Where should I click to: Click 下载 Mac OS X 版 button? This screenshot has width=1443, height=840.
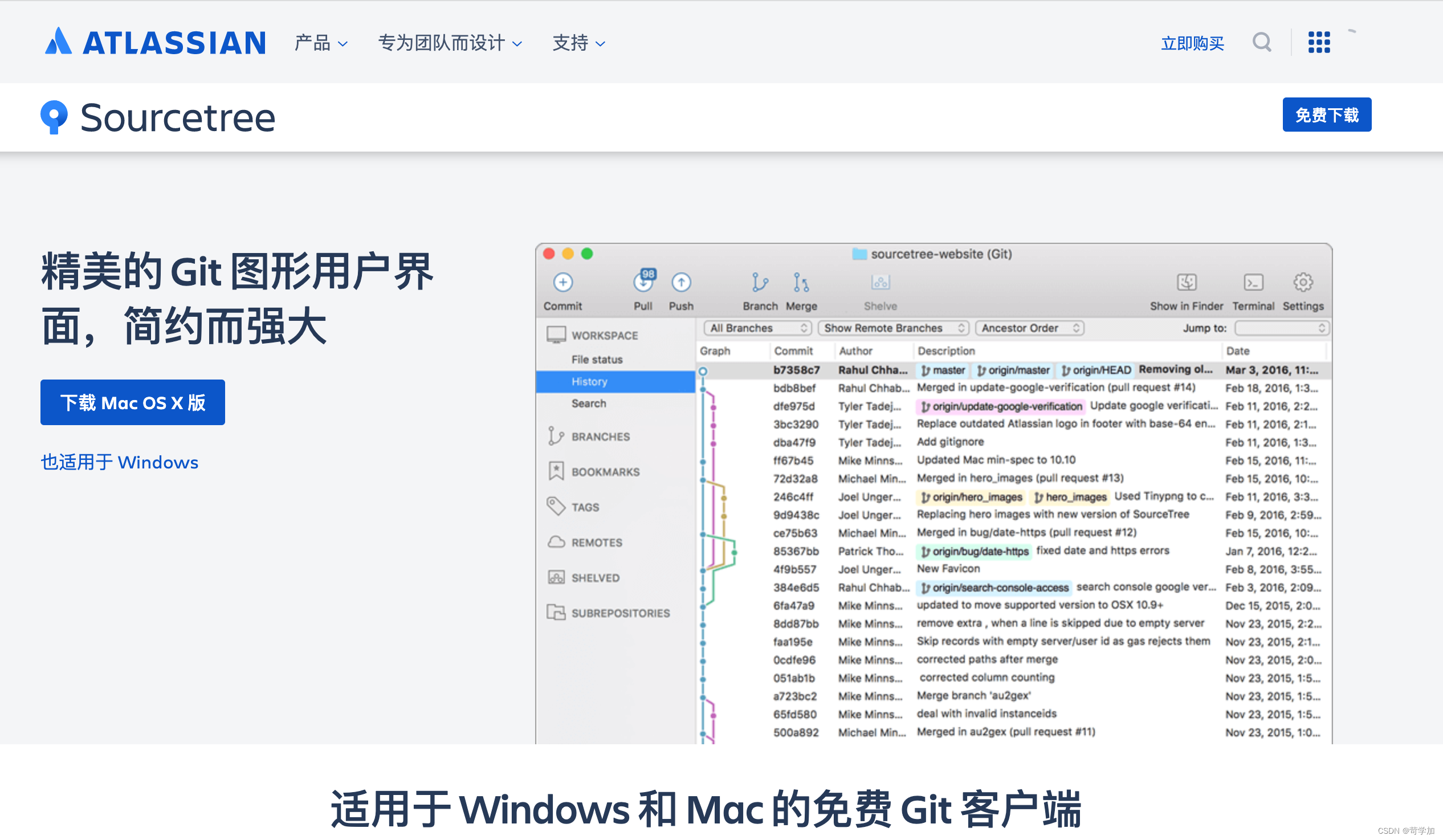coord(132,402)
